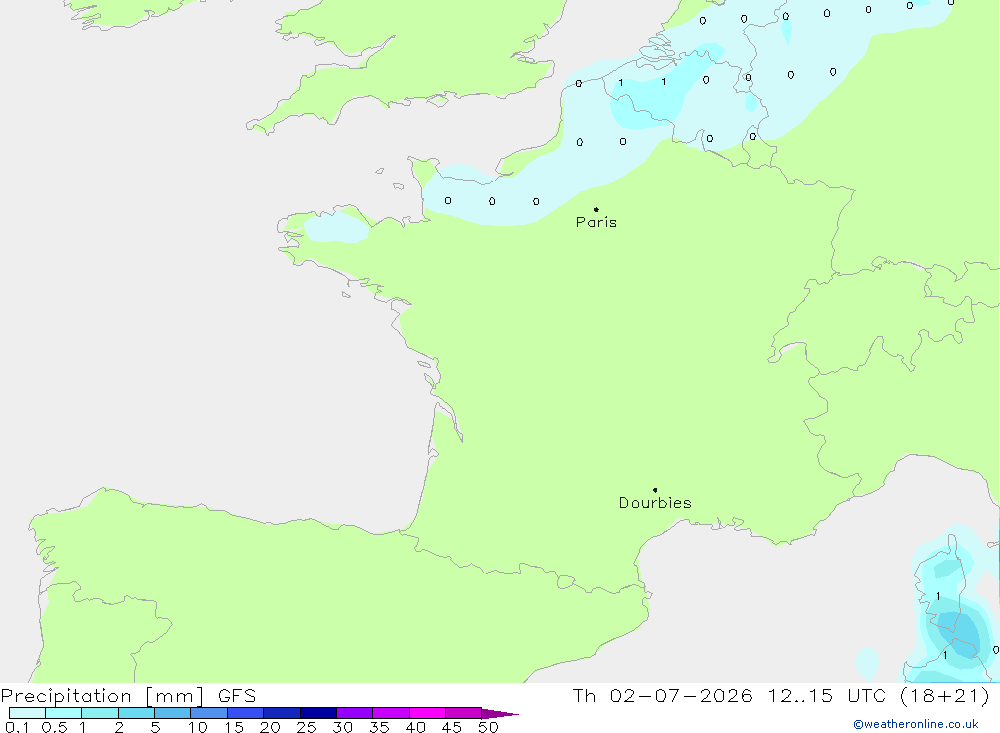Click the (18+21) forecast hour text
1000x733 pixels.
pyautogui.click(x=945, y=695)
